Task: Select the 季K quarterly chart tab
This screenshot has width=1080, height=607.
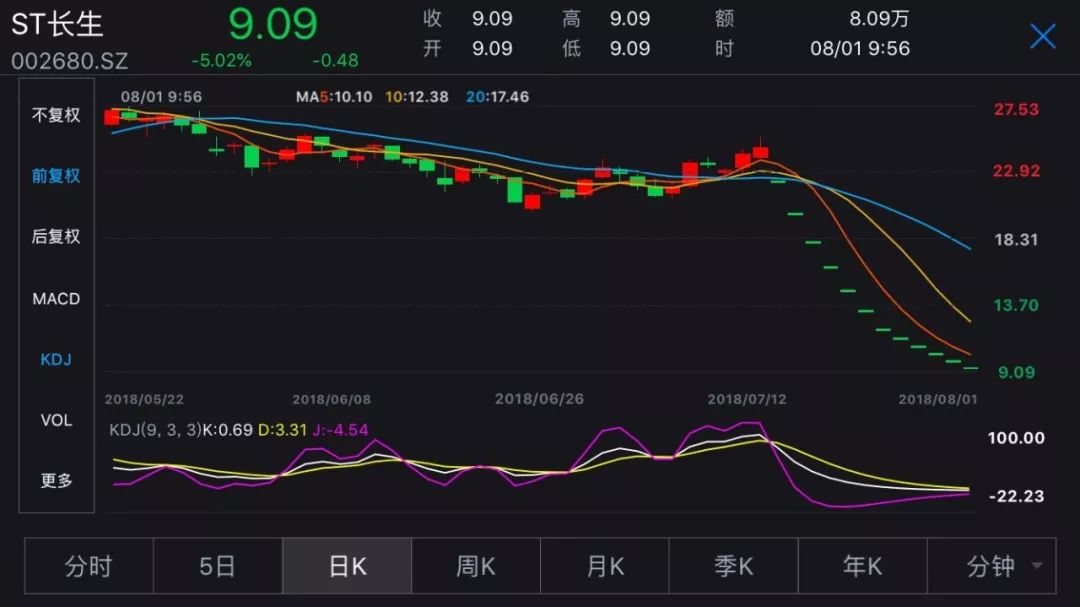Action: pos(733,565)
